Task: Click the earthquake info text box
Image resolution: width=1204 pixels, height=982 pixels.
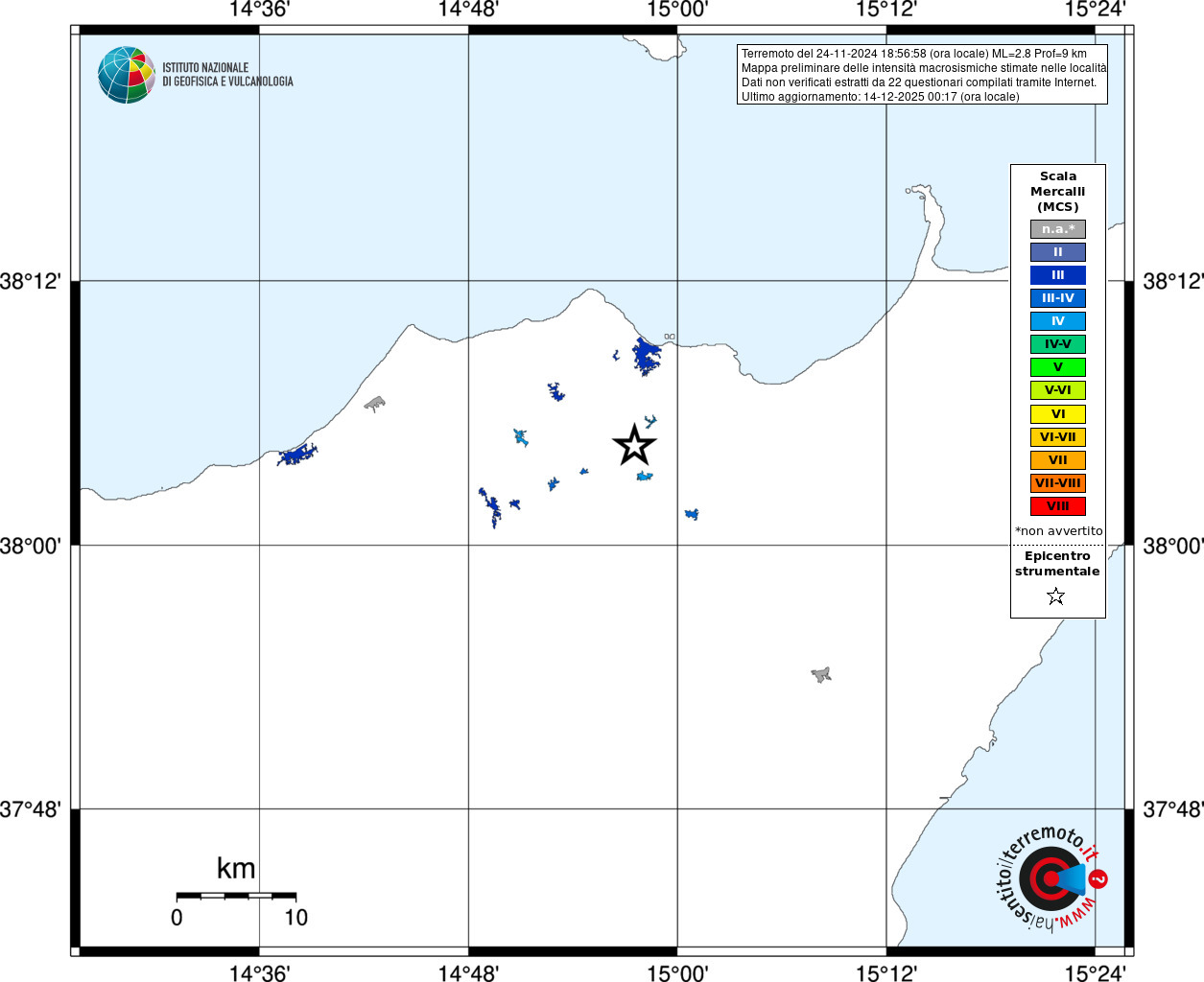Action: click(922, 75)
